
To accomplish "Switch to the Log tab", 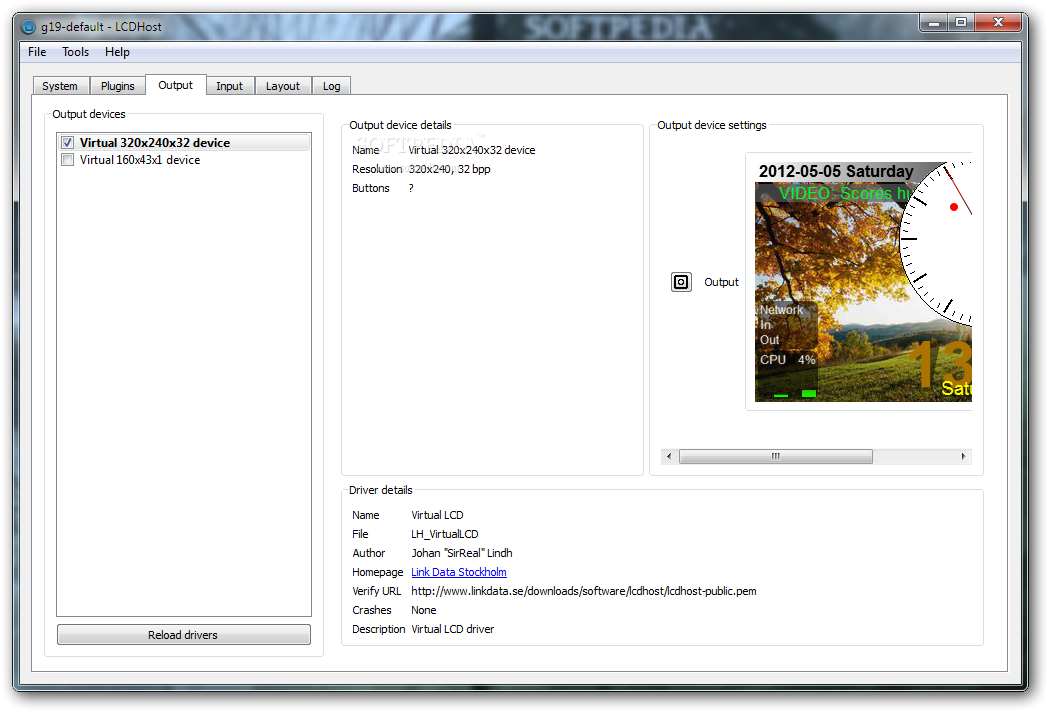I will point(332,86).
